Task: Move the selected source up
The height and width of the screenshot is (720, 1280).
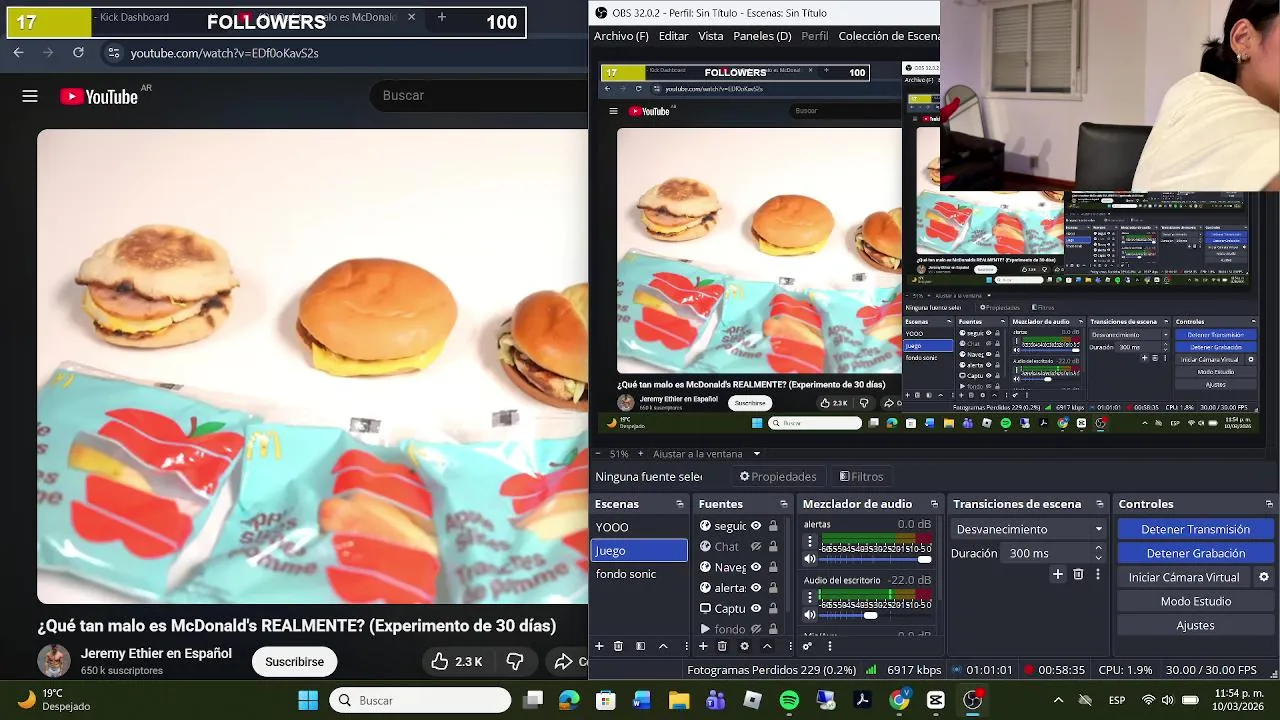Action: tap(767, 646)
